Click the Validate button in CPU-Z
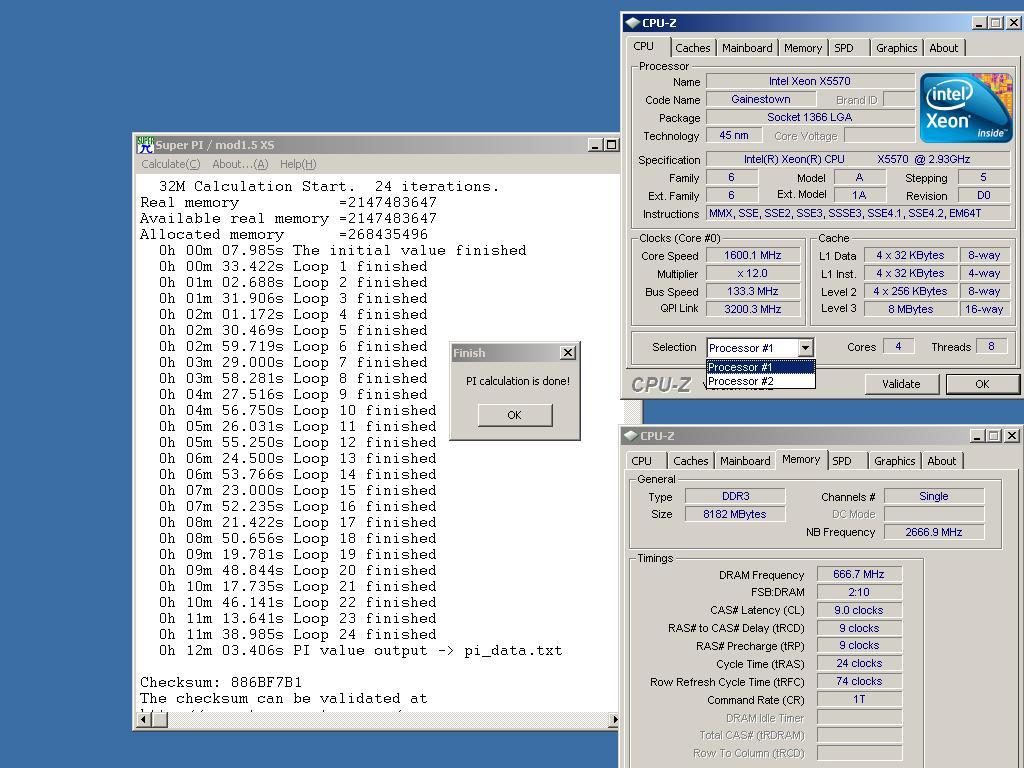The image size is (1024, 768). point(901,384)
